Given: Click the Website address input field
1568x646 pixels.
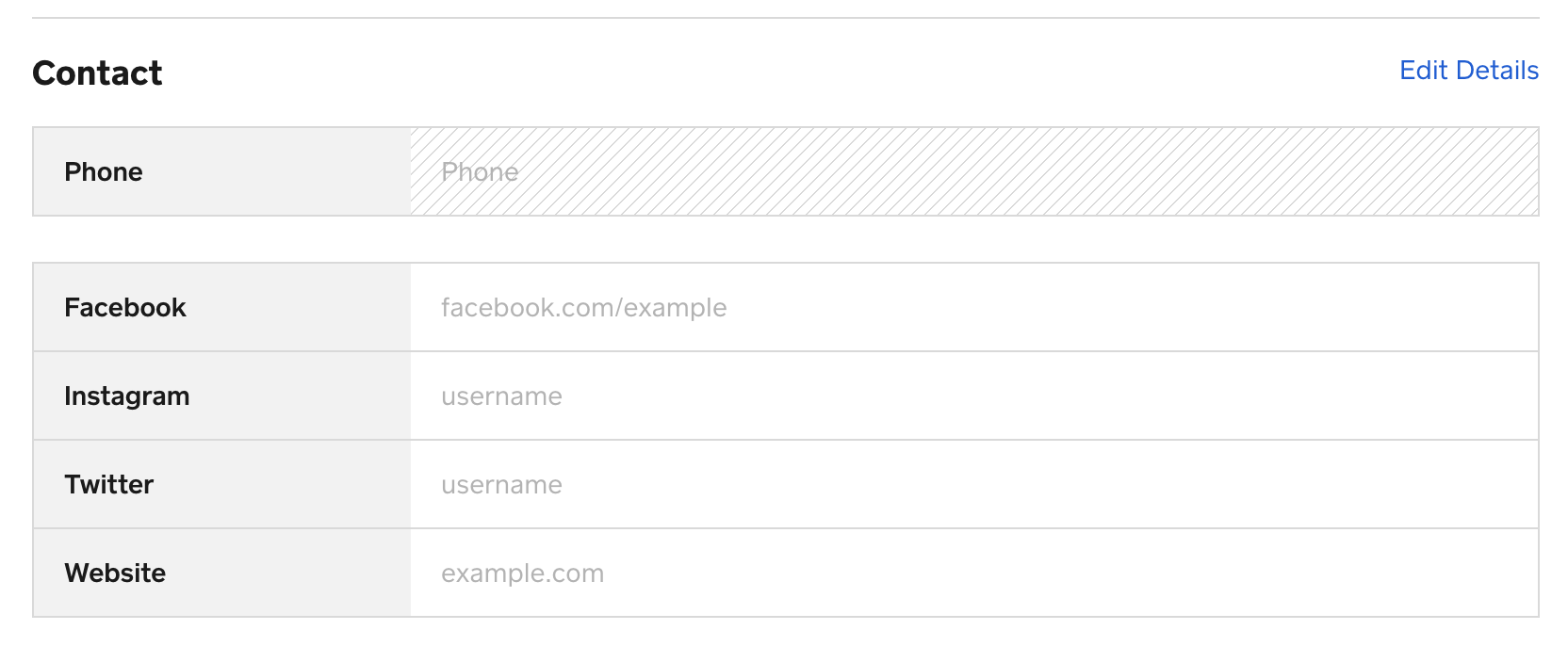Looking at the screenshot, I should click(x=973, y=573).
